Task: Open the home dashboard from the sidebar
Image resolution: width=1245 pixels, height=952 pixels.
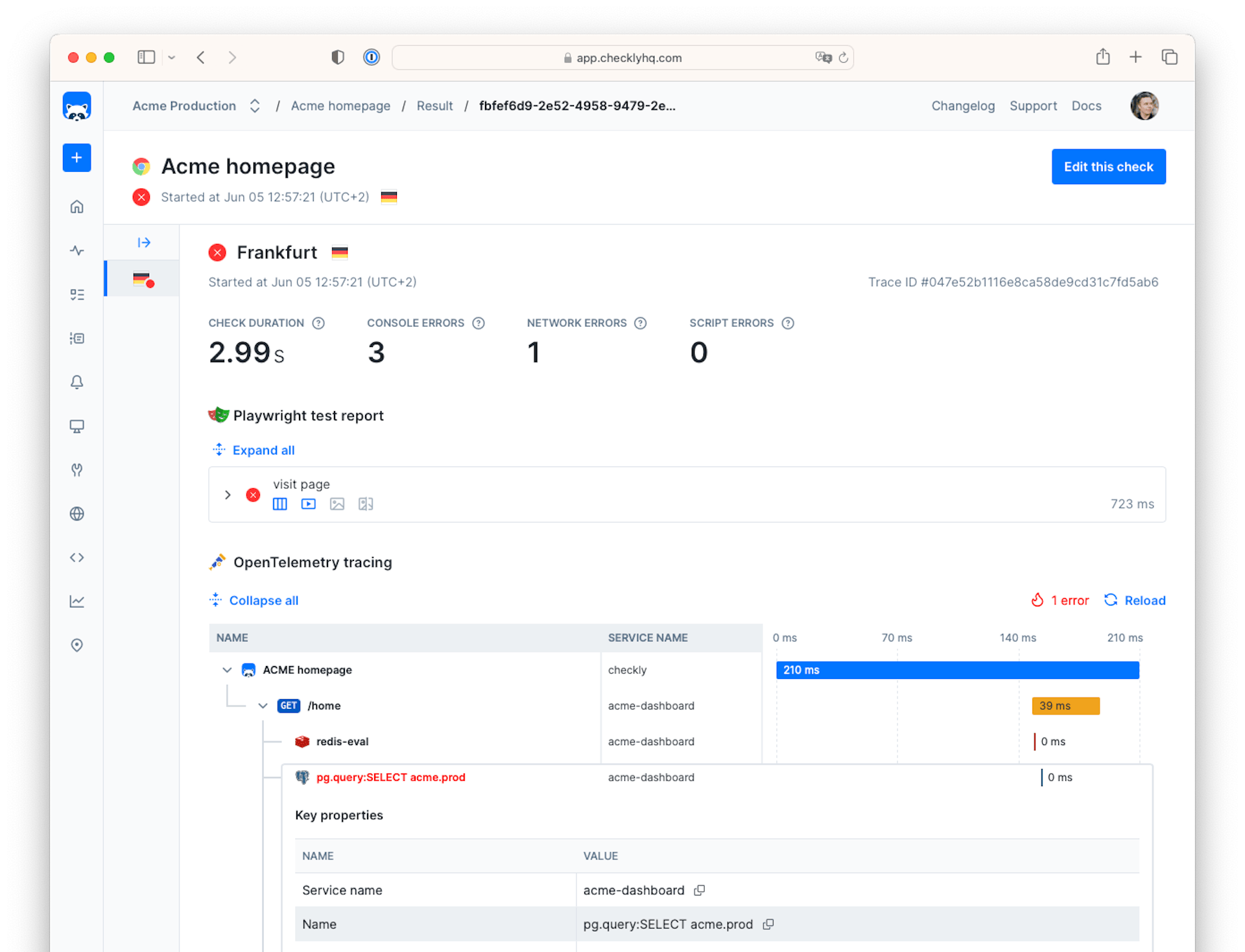Action: [x=77, y=206]
